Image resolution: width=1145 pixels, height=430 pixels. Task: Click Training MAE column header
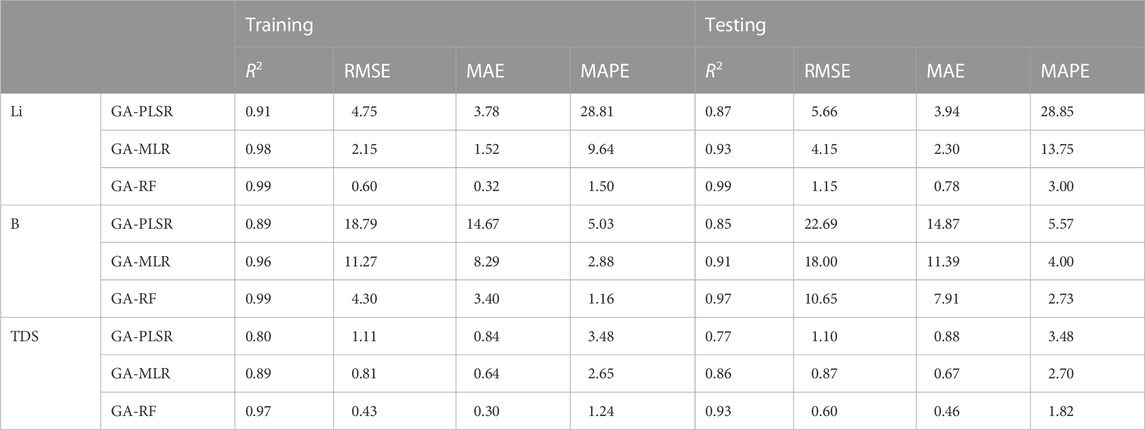[x=484, y=71]
